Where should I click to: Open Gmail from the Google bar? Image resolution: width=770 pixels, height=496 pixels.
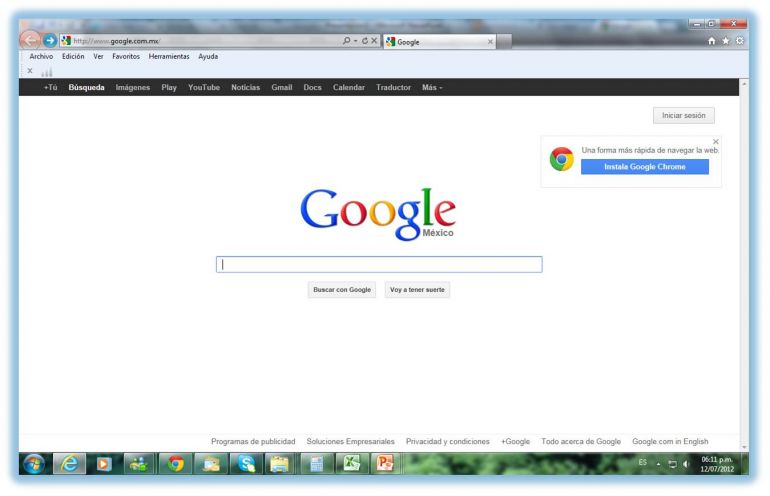pos(282,87)
